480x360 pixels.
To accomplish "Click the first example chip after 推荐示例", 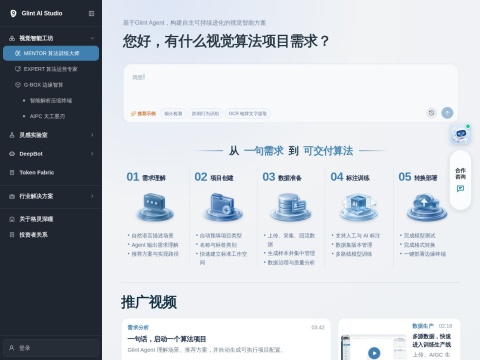I will point(173,114).
